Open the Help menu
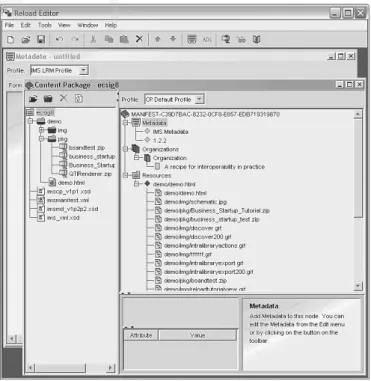Screen dimensions: 371x381 point(111,25)
